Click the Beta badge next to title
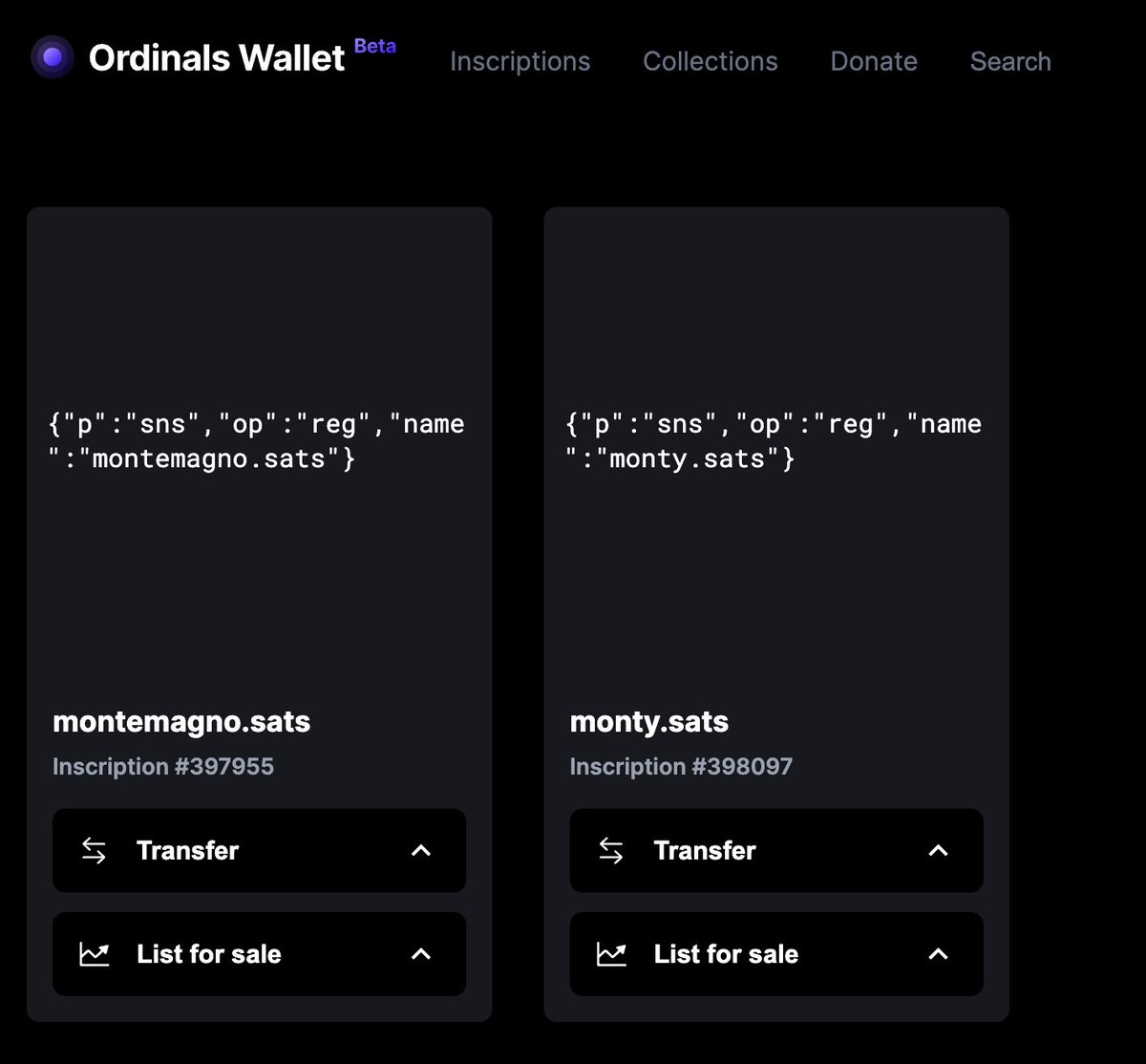 375,46
